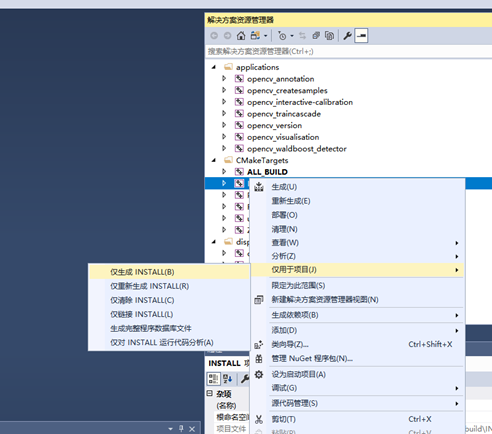492x434 pixels.
Task: Click the Collapse All icon in toolbar
Action: click(x=316, y=35)
